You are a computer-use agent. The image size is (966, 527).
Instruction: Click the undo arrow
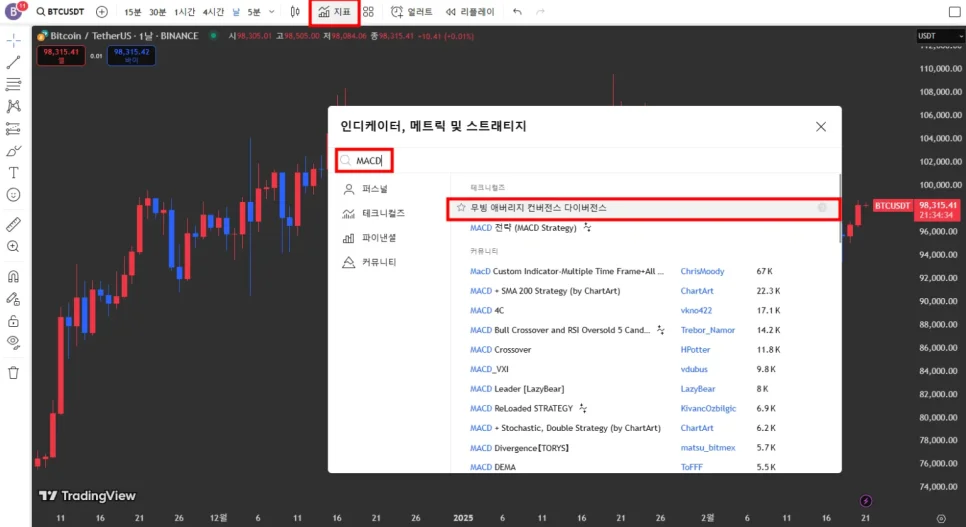pos(517,12)
